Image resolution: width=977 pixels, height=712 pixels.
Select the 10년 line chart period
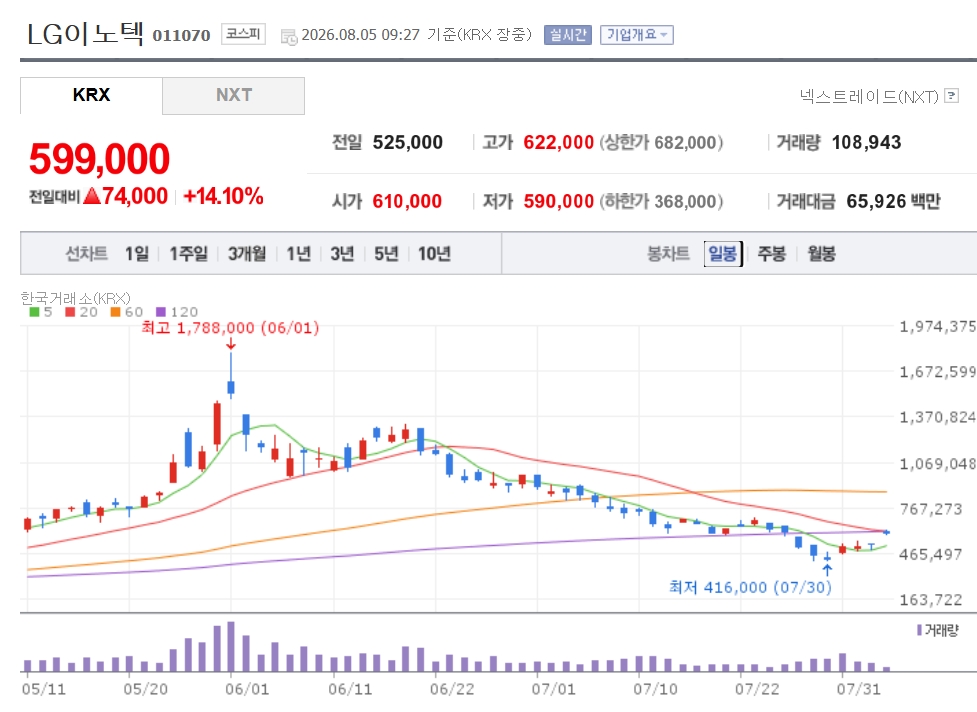coord(434,254)
